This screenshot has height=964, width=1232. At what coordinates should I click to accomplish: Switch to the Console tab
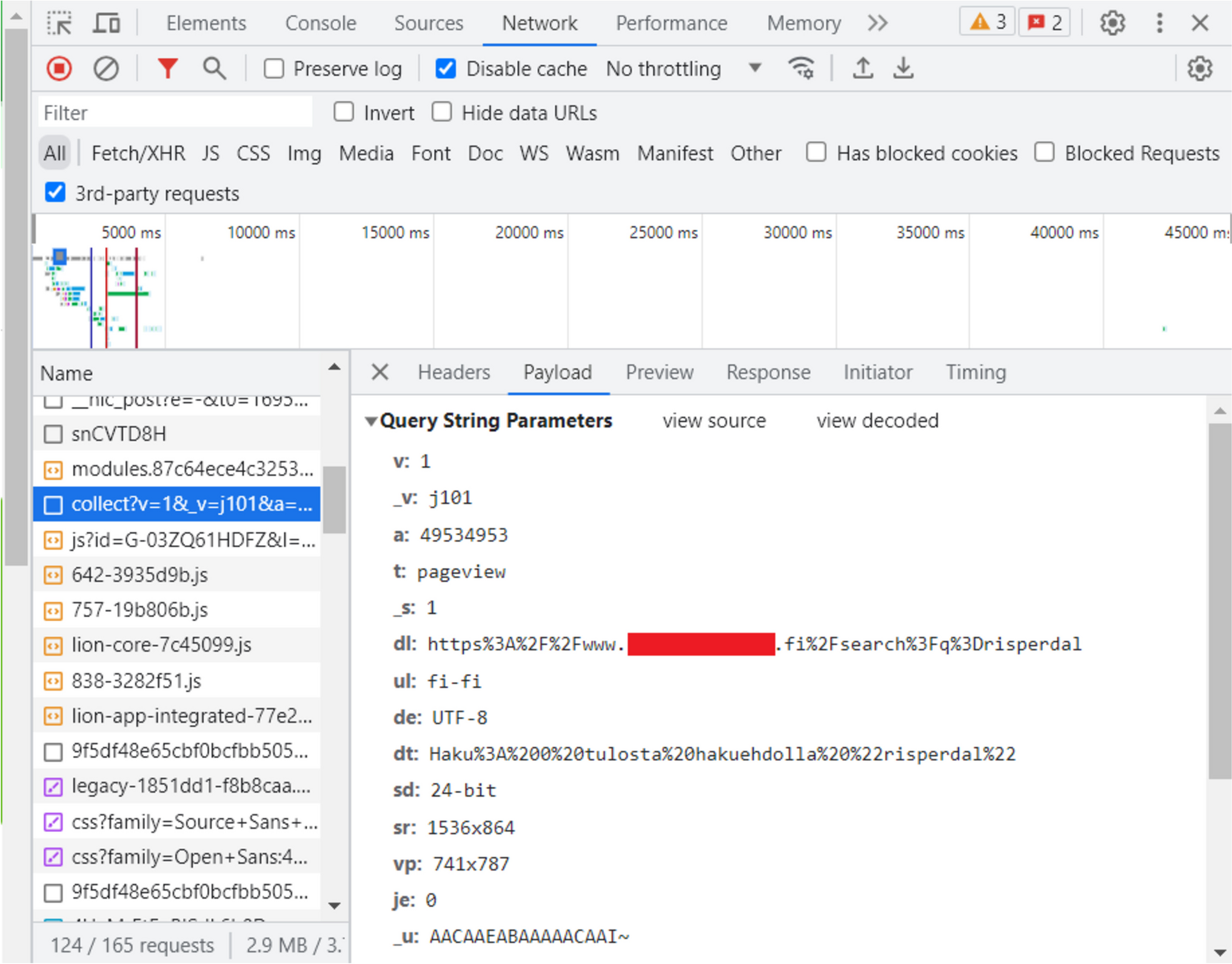[x=321, y=23]
